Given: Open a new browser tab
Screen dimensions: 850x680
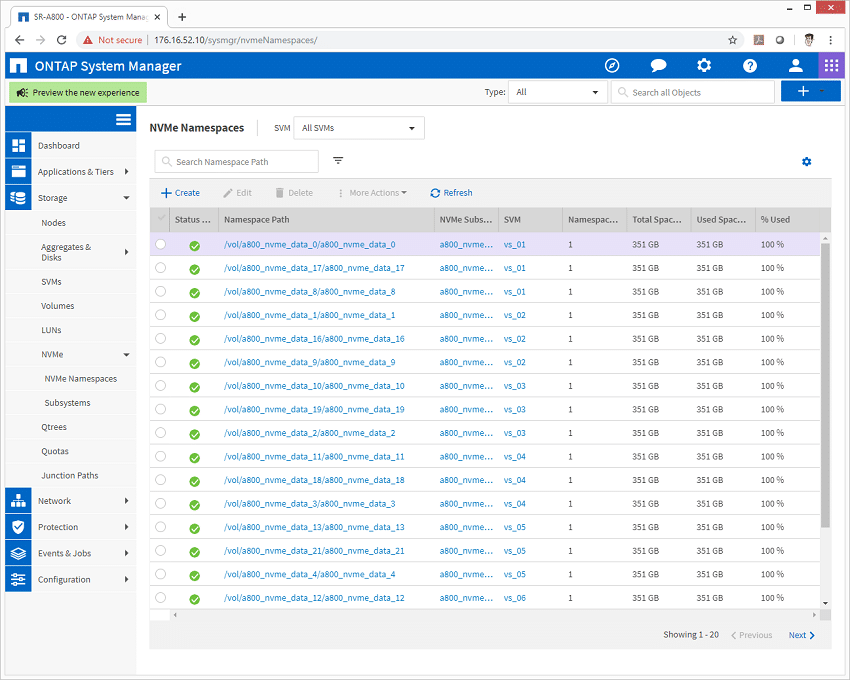Looking at the screenshot, I should [x=182, y=17].
